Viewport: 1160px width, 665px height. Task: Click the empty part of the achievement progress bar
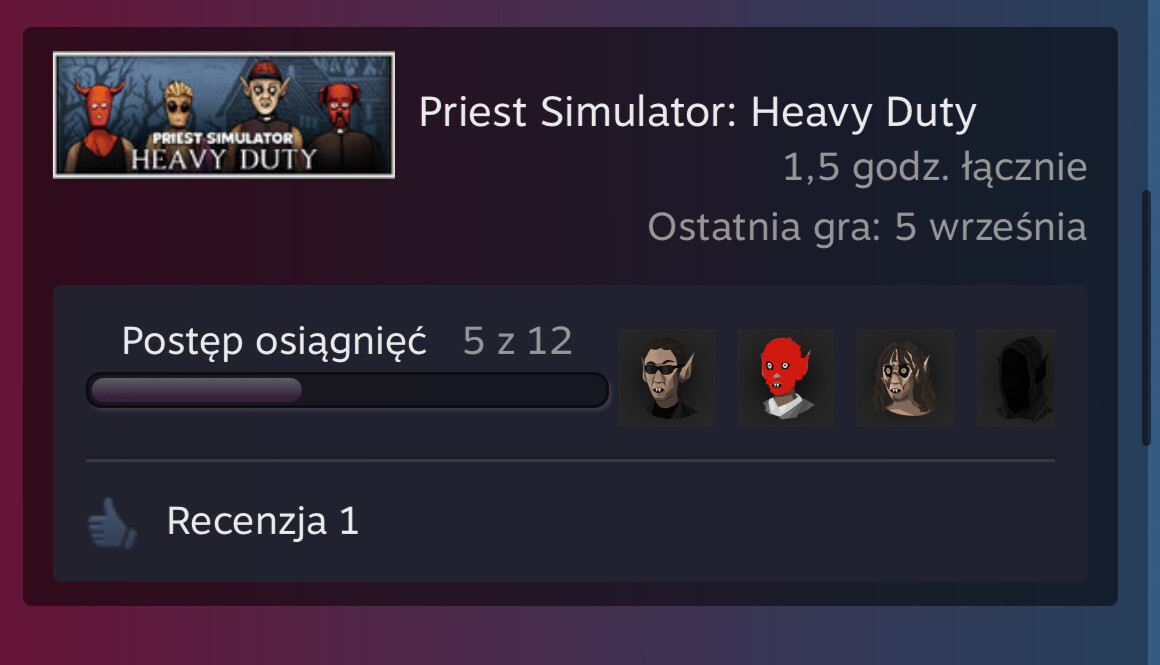click(x=453, y=390)
